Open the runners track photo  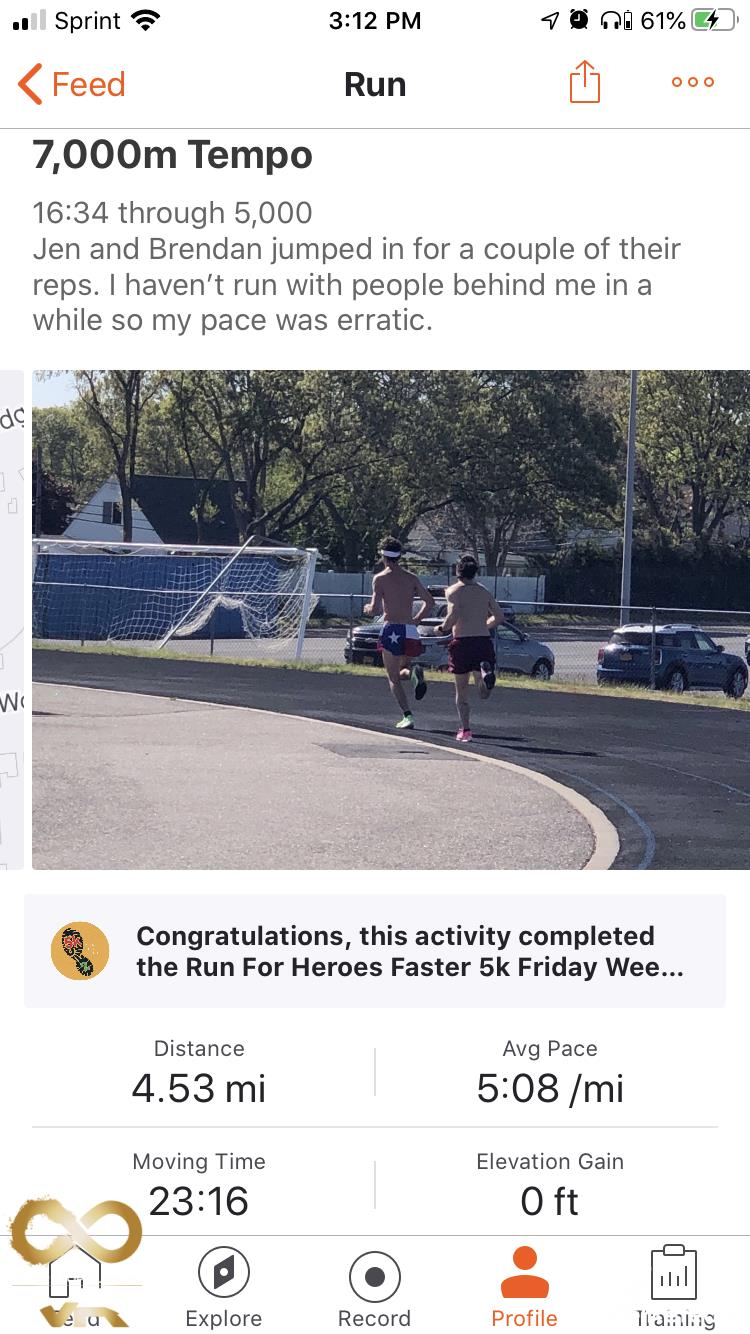point(390,620)
